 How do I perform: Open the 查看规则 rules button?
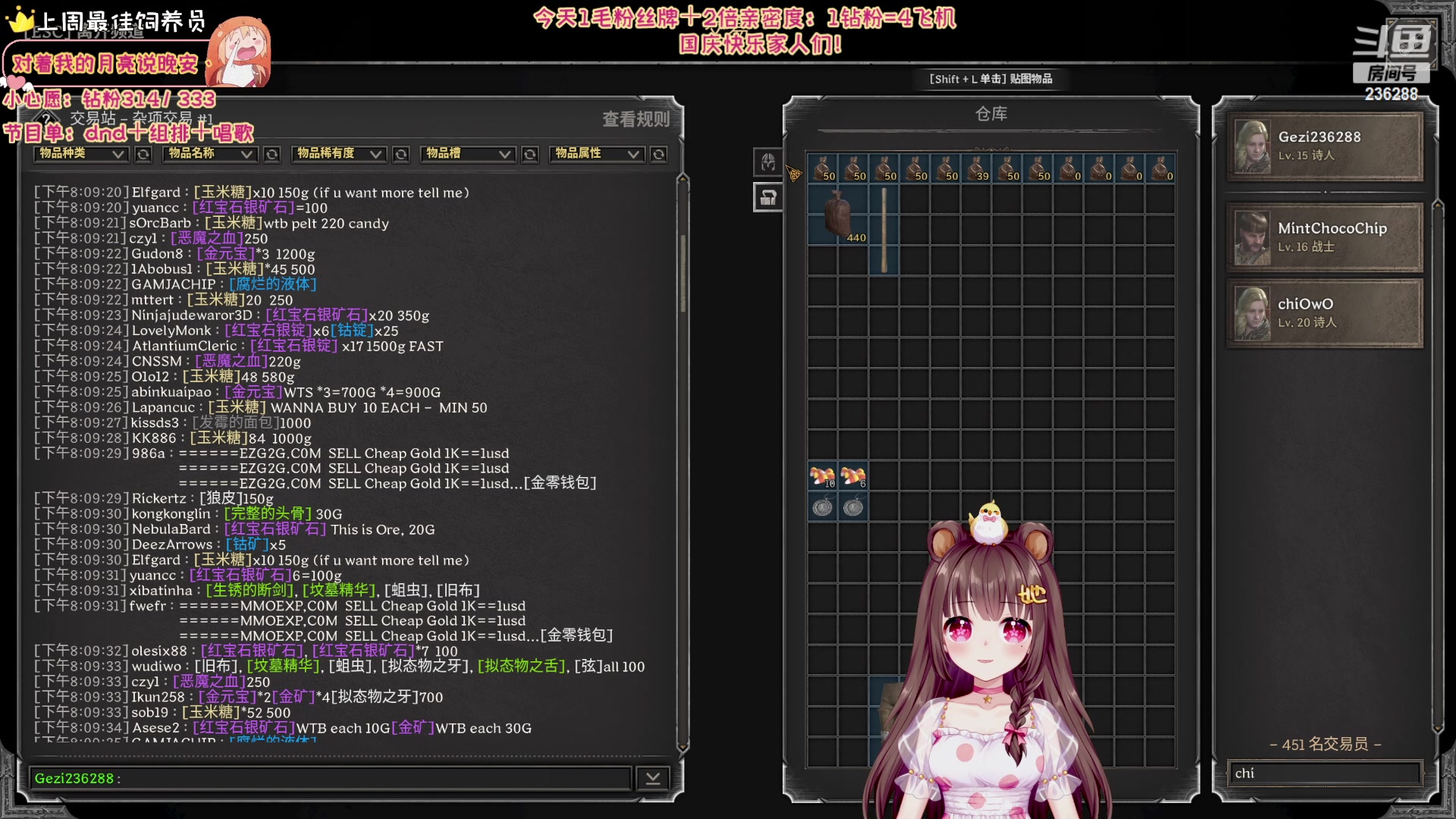[x=635, y=119]
